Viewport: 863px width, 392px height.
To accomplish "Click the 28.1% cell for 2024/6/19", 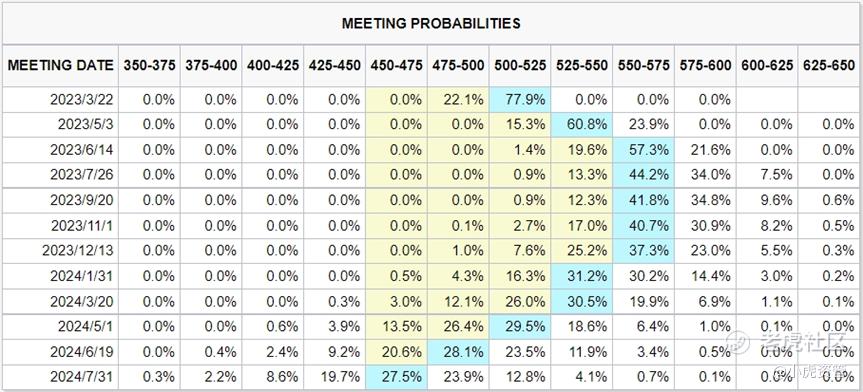I will [458, 352].
